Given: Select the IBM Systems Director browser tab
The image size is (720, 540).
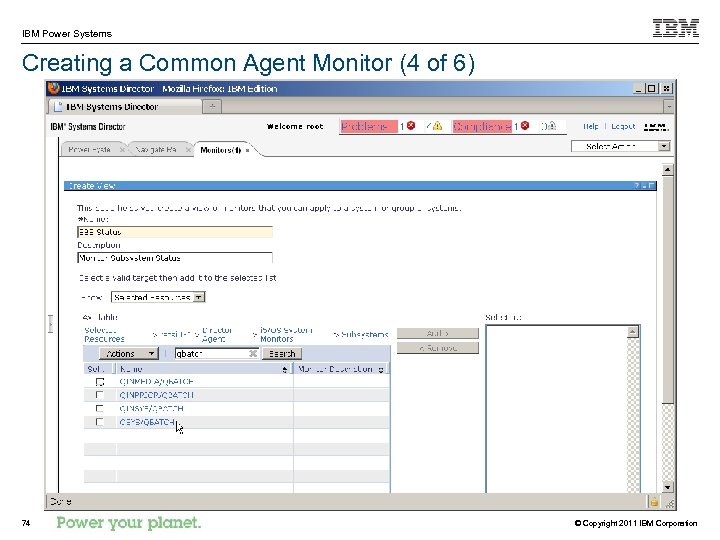Looking at the screenshot, I should 125,107.
